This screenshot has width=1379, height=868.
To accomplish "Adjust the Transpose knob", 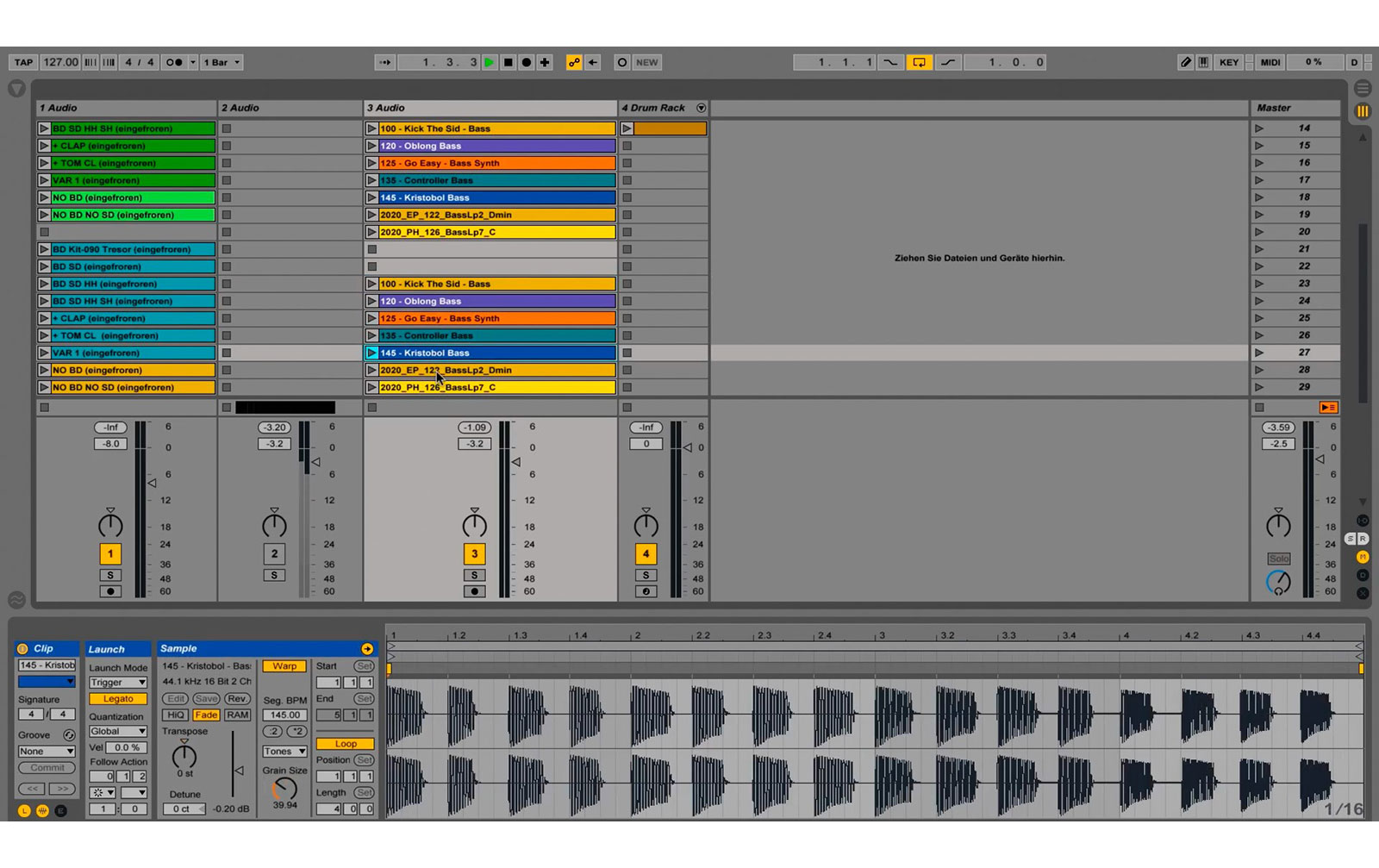I will [184, 756].
